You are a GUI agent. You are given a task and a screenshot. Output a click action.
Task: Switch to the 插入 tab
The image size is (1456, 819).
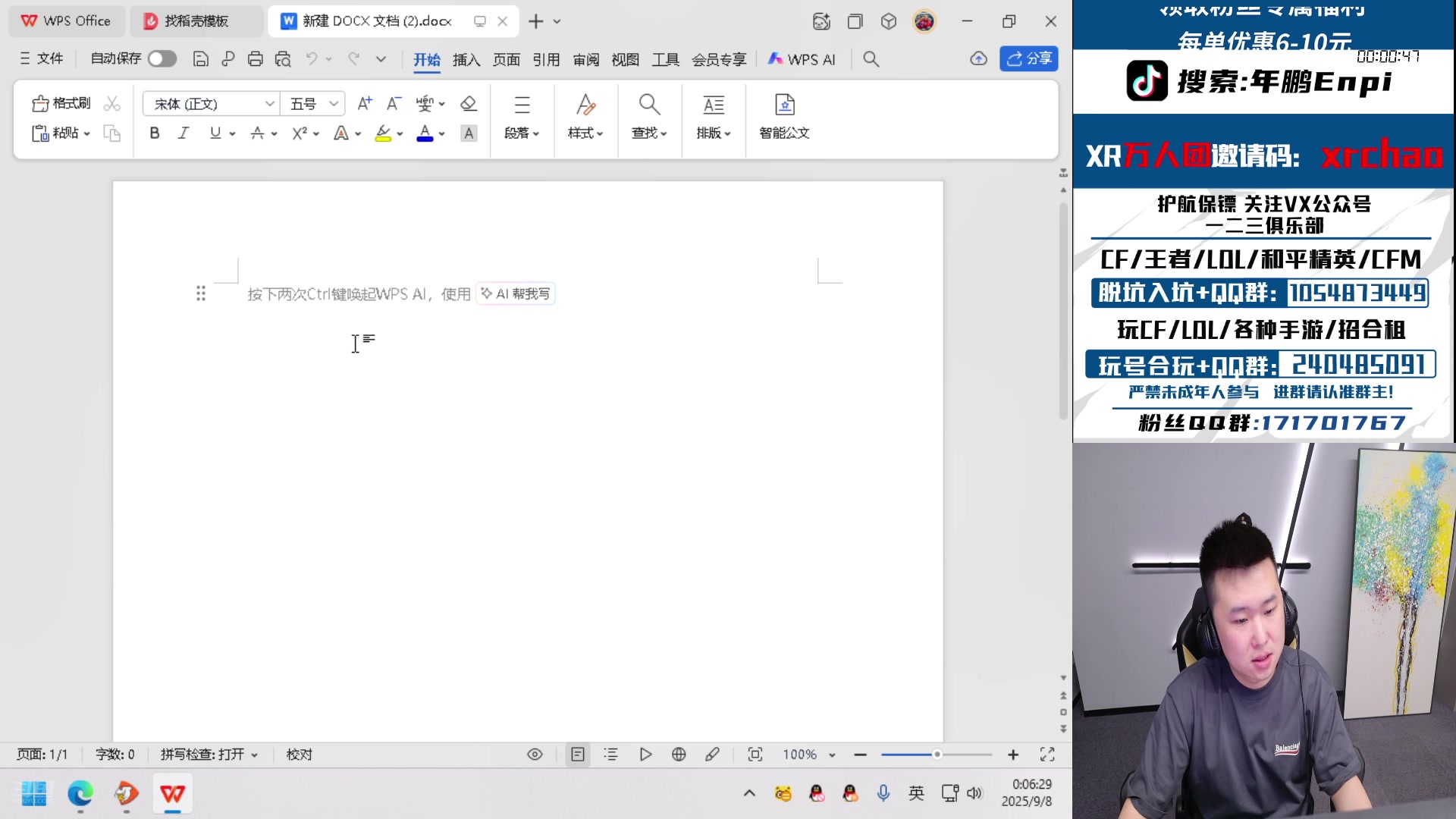pos(466,59)
